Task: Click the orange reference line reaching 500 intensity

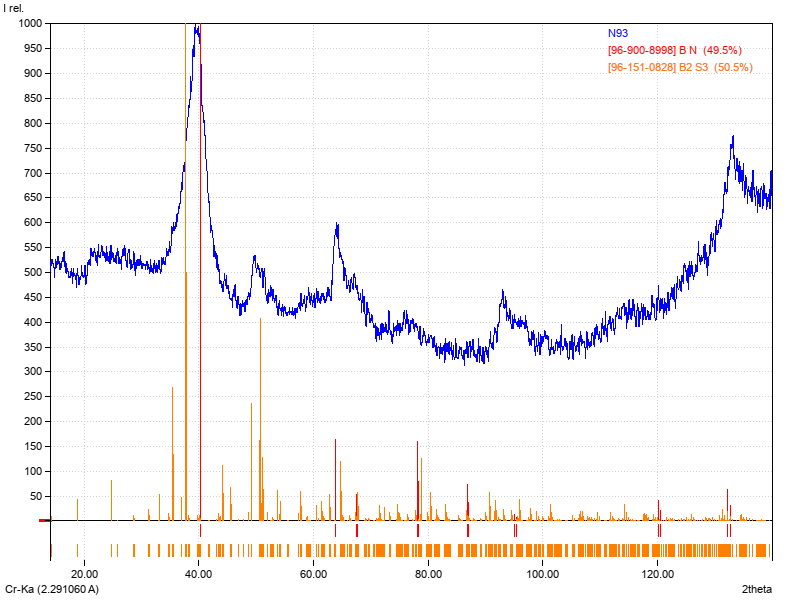Action: pos(186,400)
